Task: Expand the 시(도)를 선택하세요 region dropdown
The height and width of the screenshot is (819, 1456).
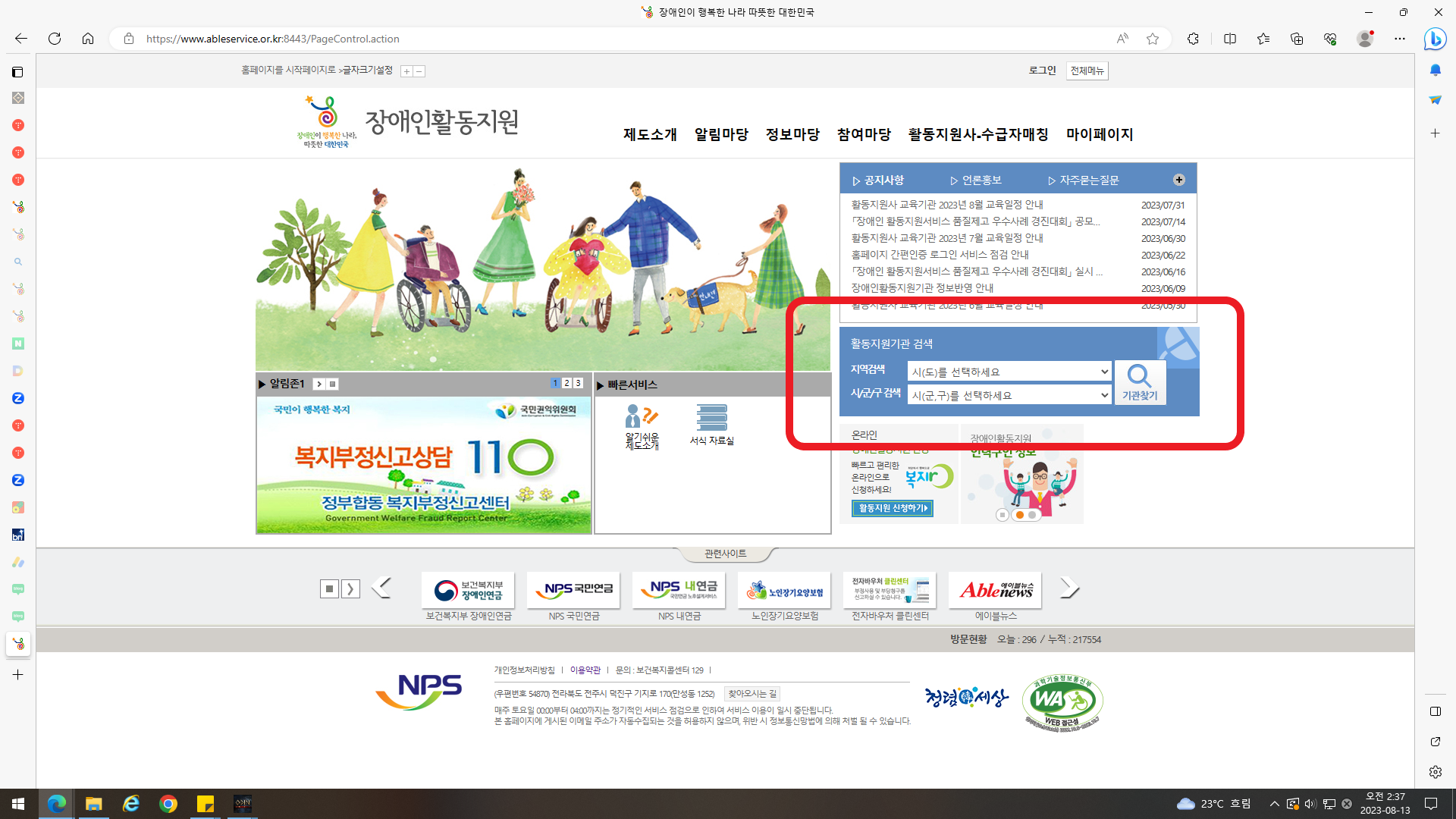Action: [1009, 372]
